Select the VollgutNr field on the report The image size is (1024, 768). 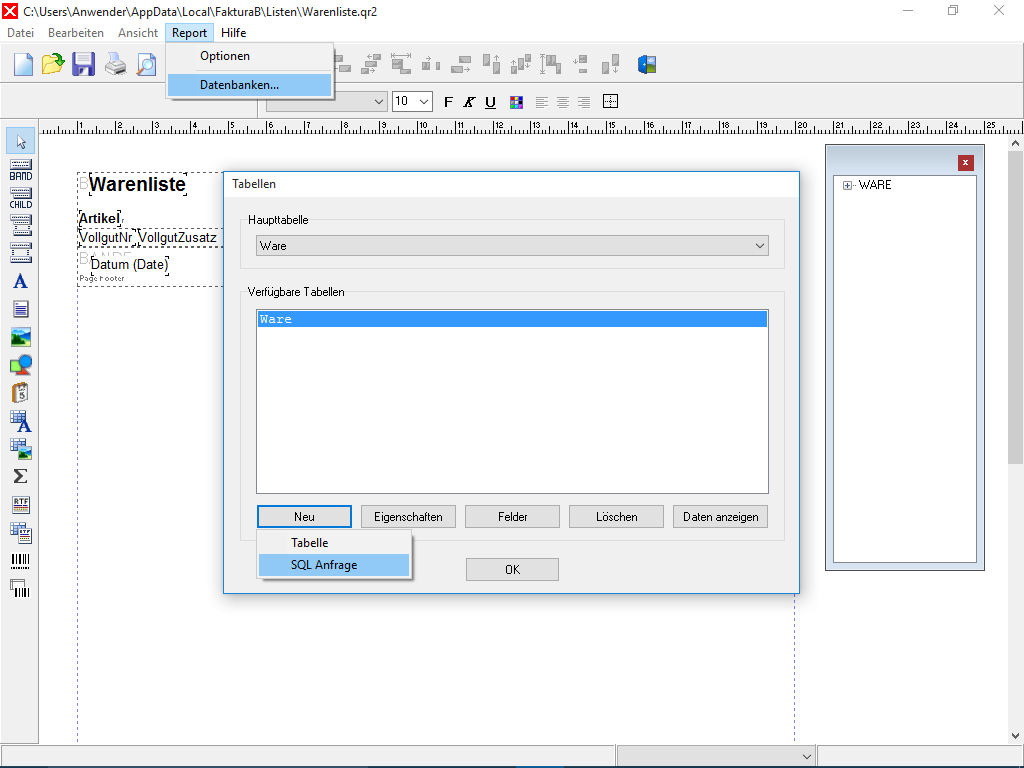click(106, 237)
